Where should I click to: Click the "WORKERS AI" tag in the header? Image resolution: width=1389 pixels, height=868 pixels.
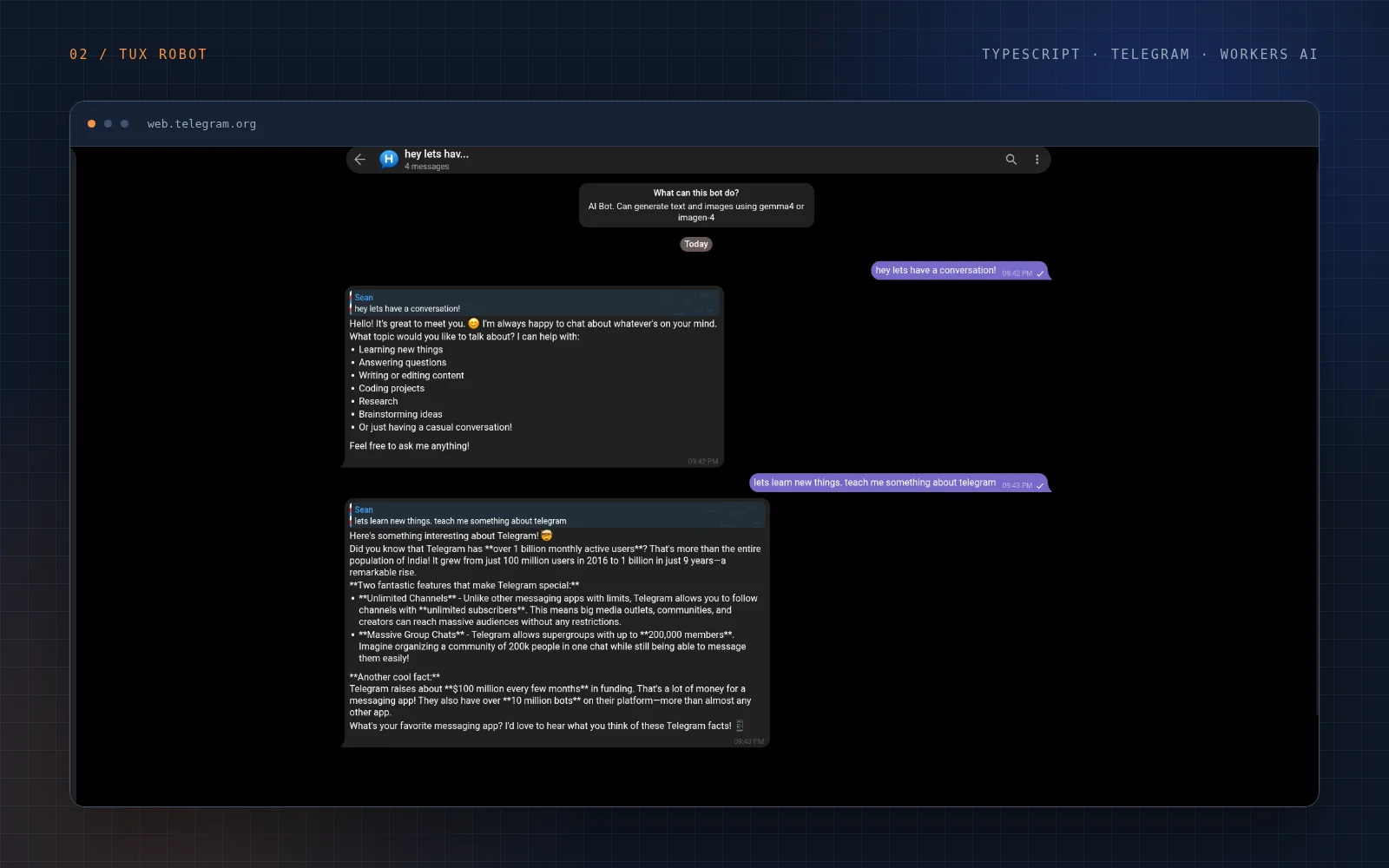click(1268, 54)
